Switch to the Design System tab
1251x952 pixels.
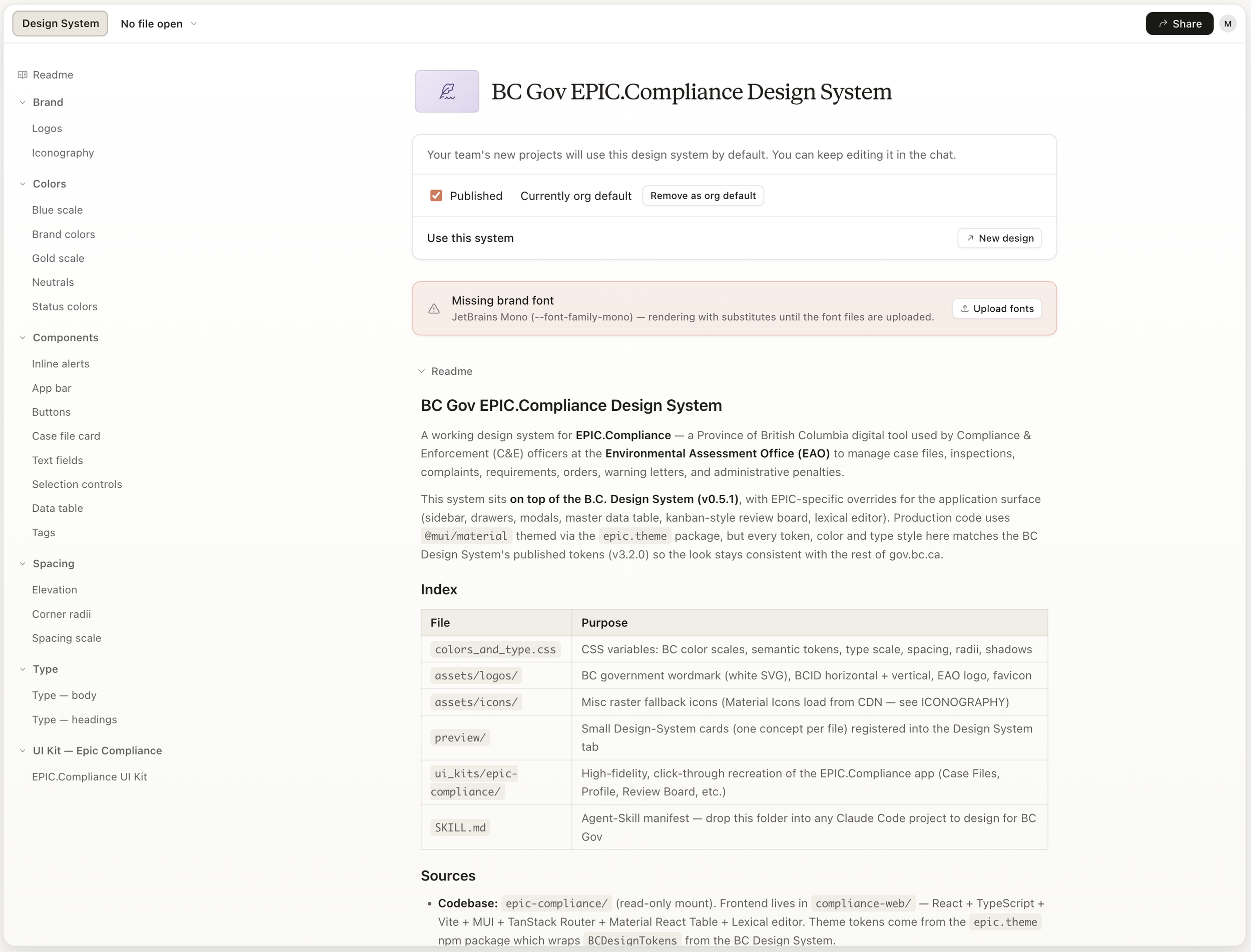[x=60, y=24]
